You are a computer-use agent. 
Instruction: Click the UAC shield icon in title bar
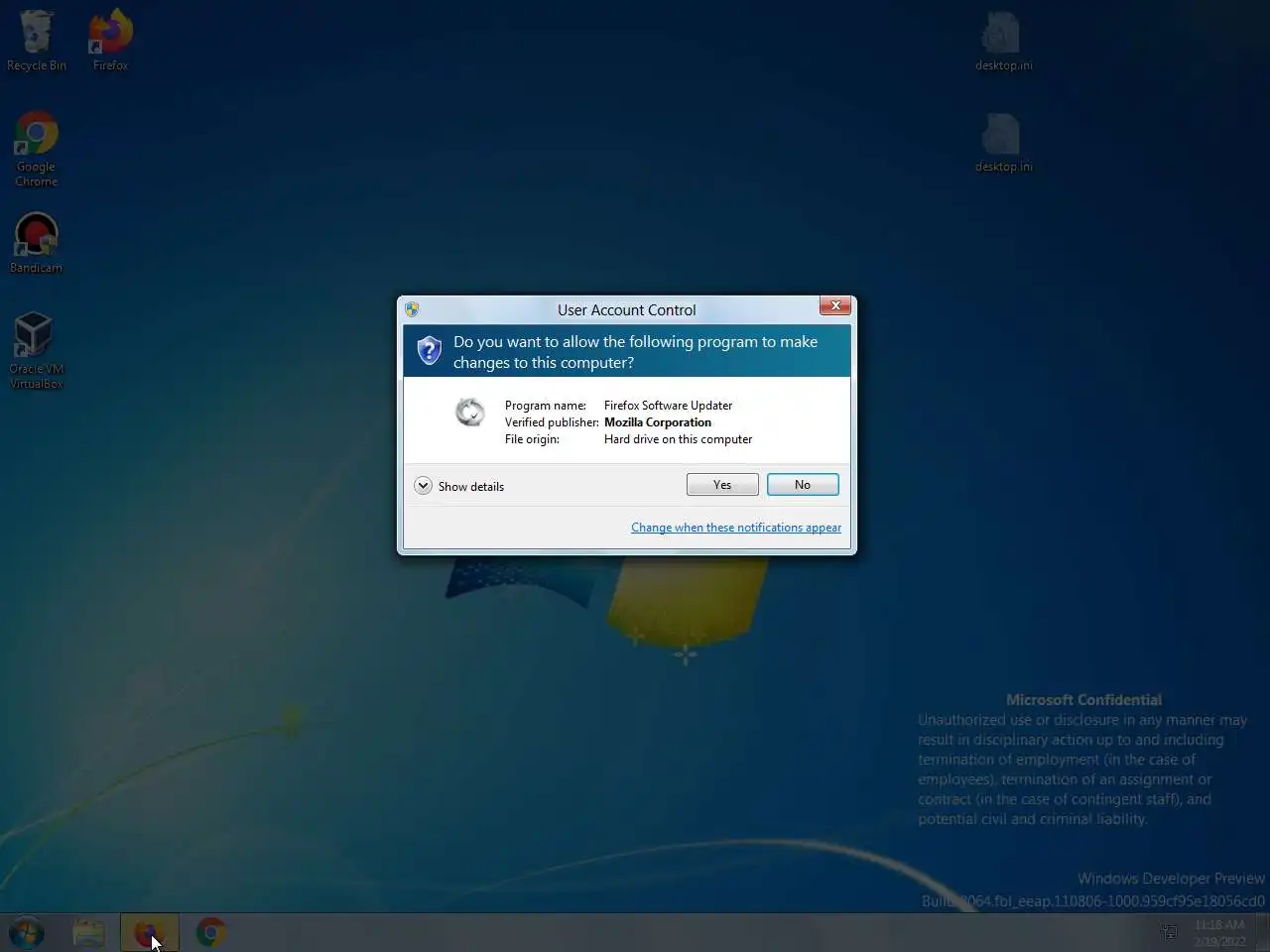[x=412, y=309]
